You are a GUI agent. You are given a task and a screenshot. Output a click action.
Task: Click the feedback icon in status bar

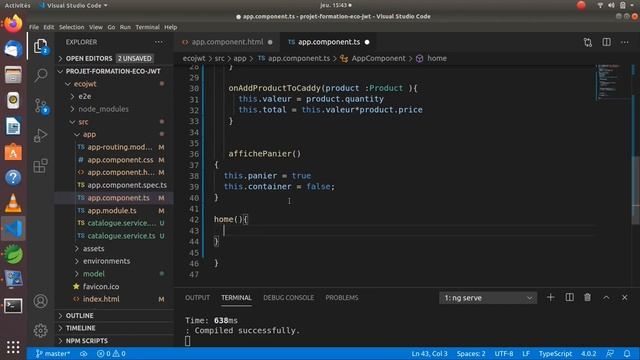[x=610, y=353]
